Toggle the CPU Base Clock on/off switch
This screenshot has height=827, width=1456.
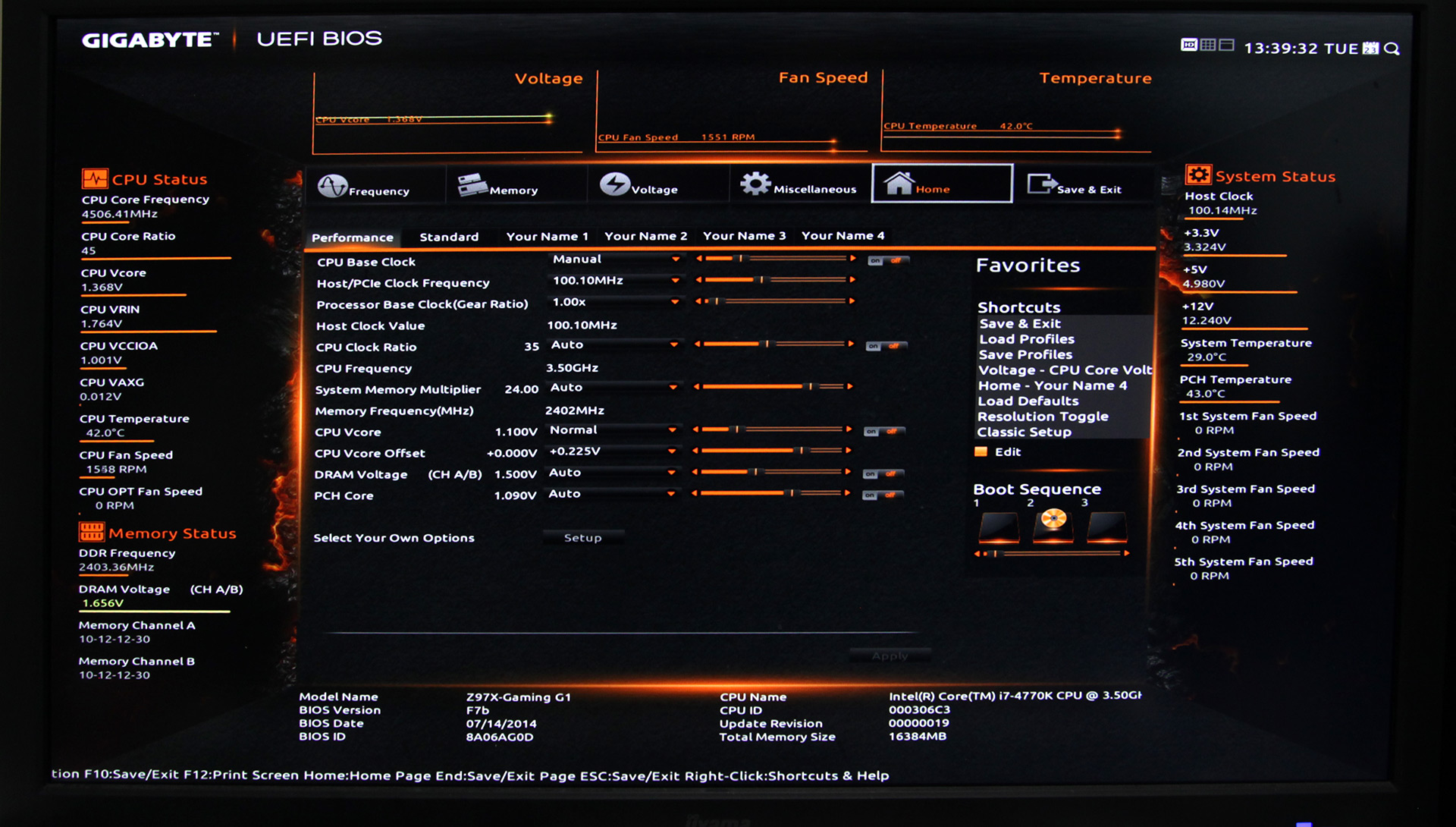pyautogui.click(x=888, y=261)
